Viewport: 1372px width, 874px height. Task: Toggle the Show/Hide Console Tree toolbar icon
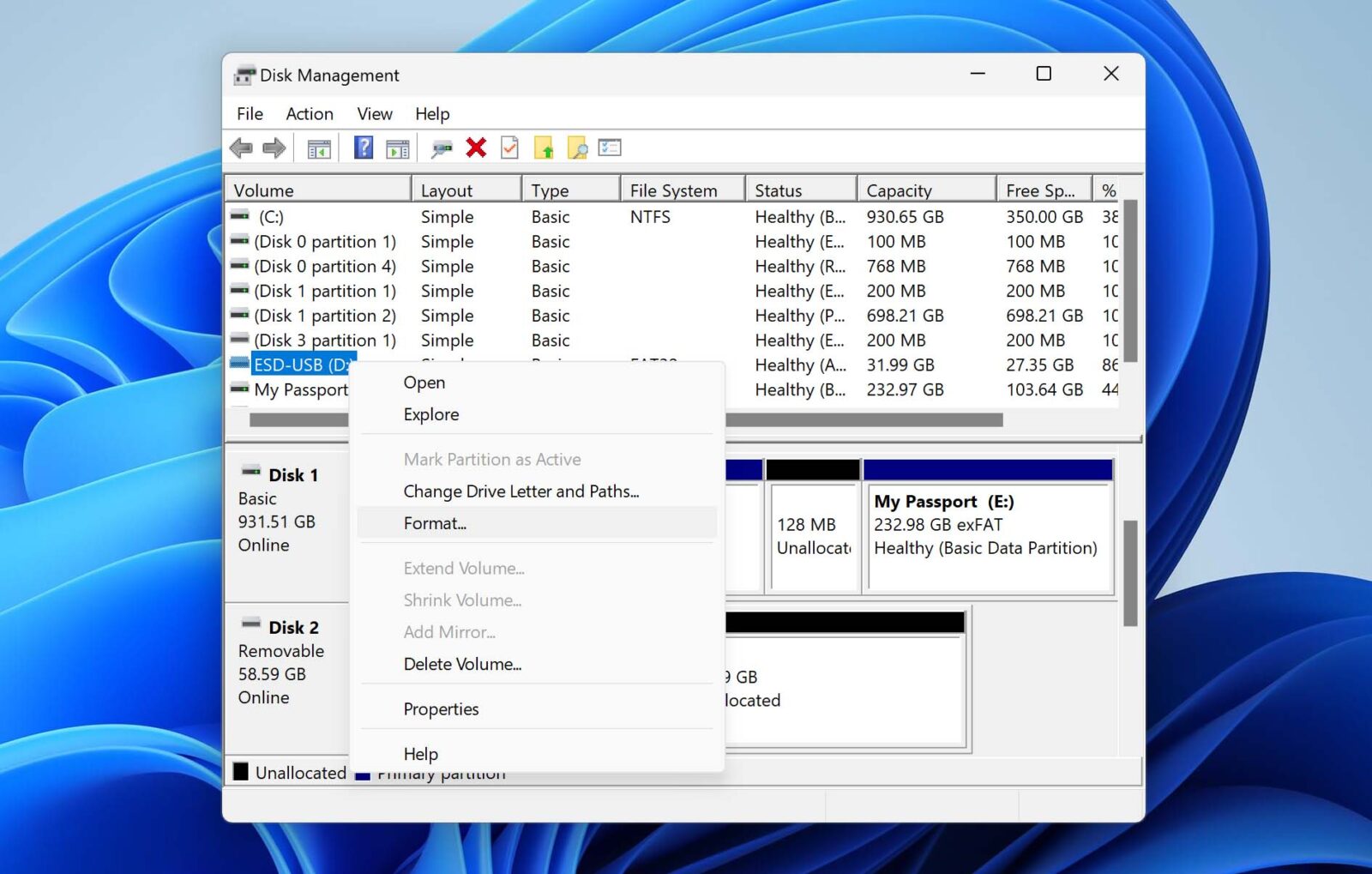click(x=317, y=147)
